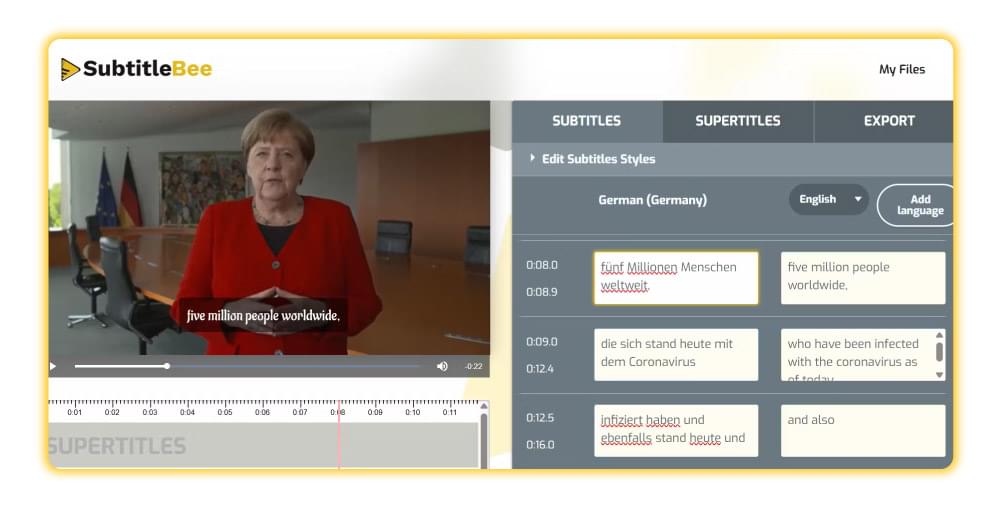Viewport: 1000px width, 506px height.
Task: Click start time 0:09.0
Action: (x=542, y=341)
